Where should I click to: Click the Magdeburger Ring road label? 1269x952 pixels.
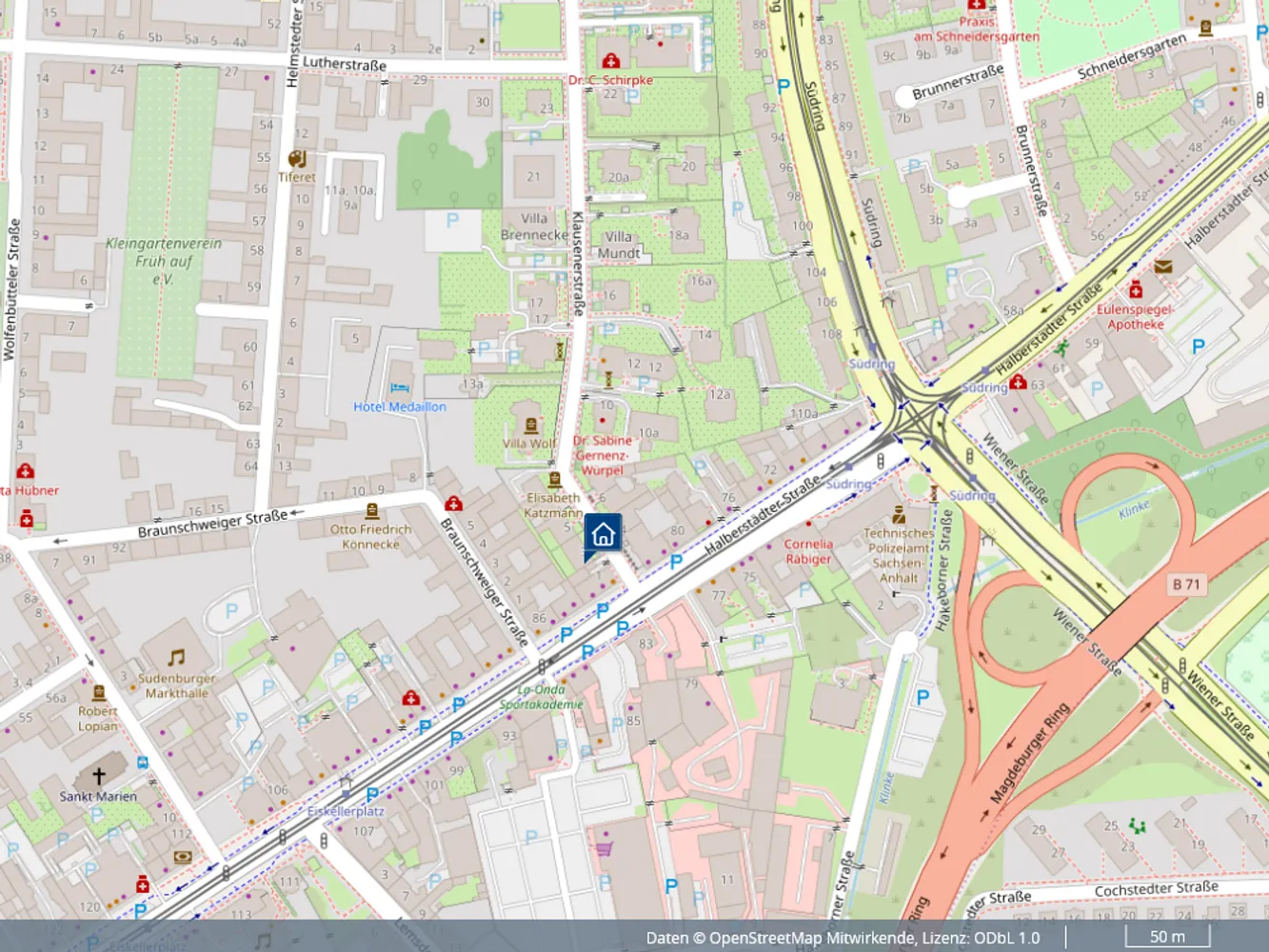tap(1029, 754)
